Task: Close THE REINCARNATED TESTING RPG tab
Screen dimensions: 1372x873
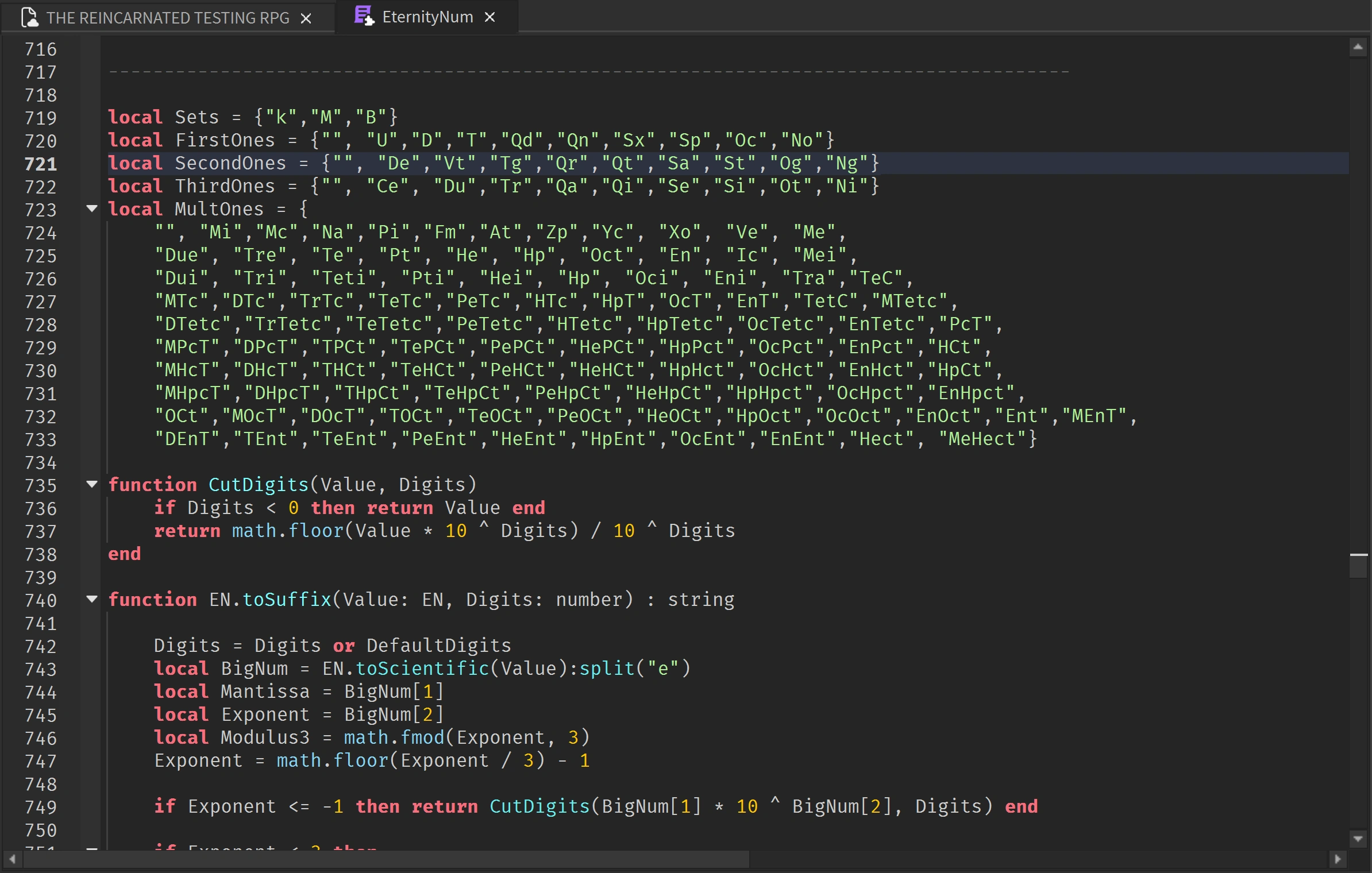Action: pyautogui.click(x=306, y=18)
